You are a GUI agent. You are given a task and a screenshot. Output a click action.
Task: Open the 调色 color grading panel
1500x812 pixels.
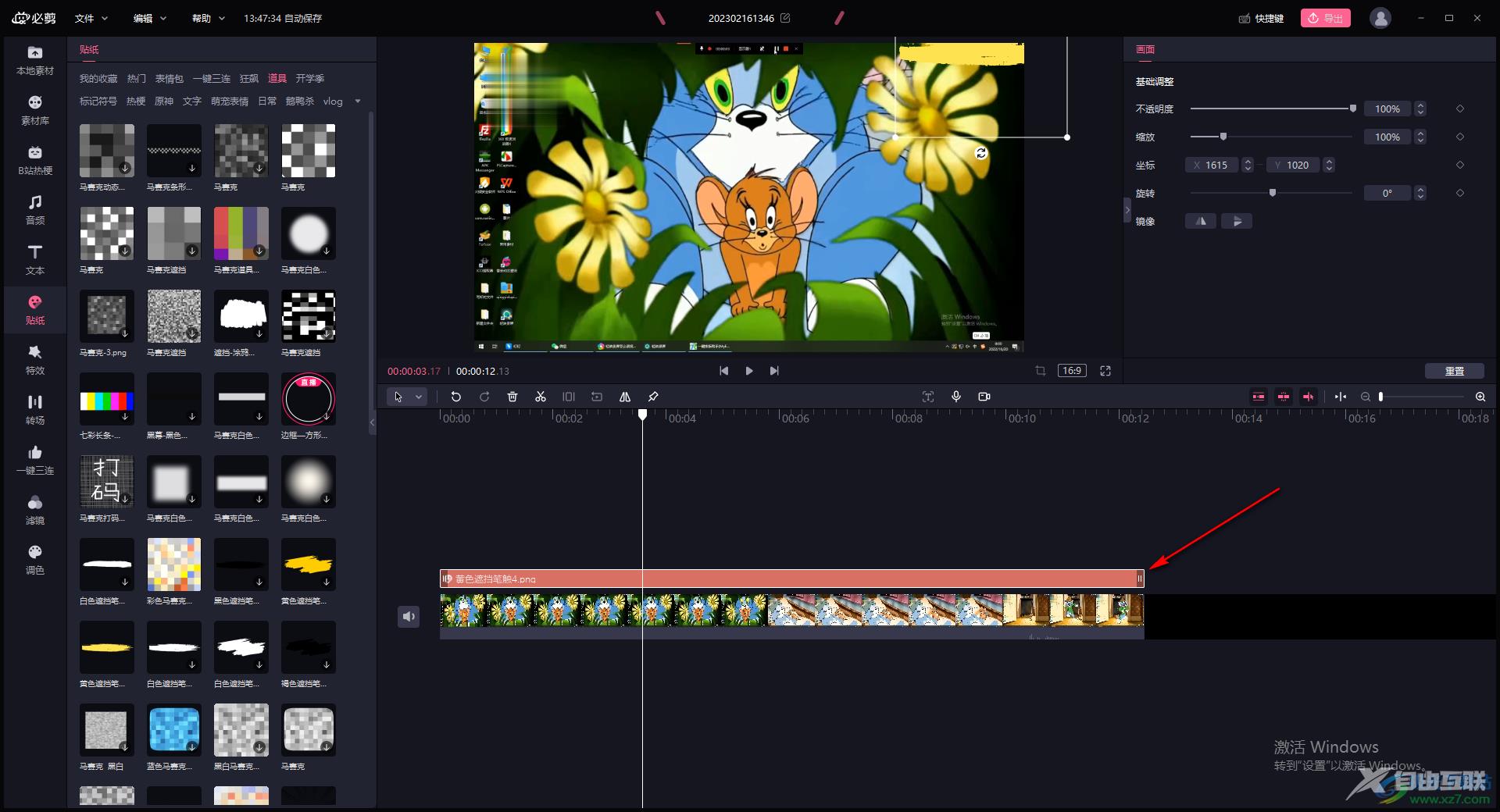[35, 560]
